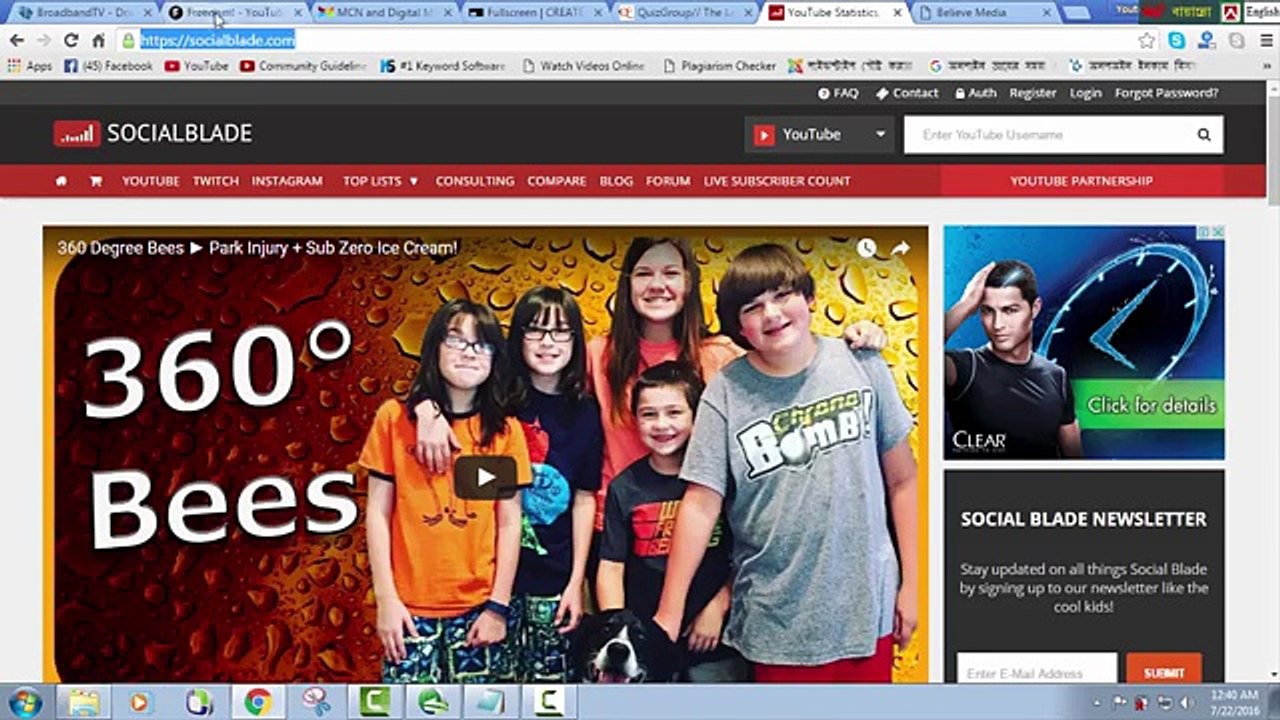This screenshot has width=1280, height=720.
Task: Click the taskbar volume speaker icon
Action: pos(1188,702)
